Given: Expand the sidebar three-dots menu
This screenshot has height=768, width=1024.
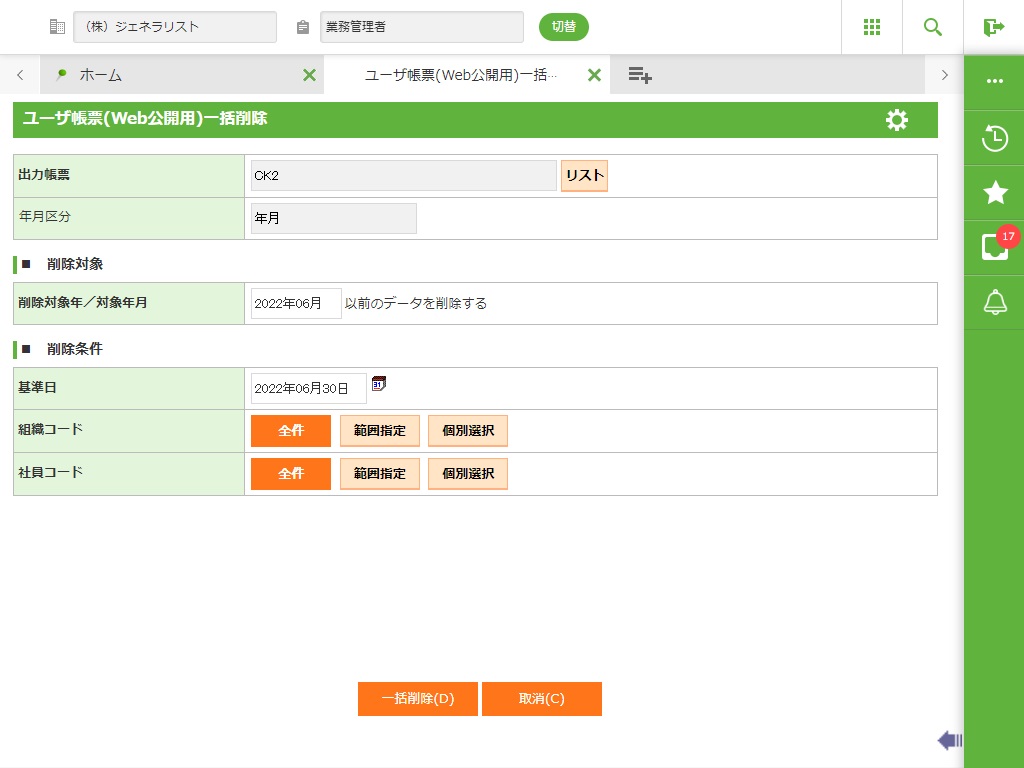Looking at the screenshot, I should 994,82.
